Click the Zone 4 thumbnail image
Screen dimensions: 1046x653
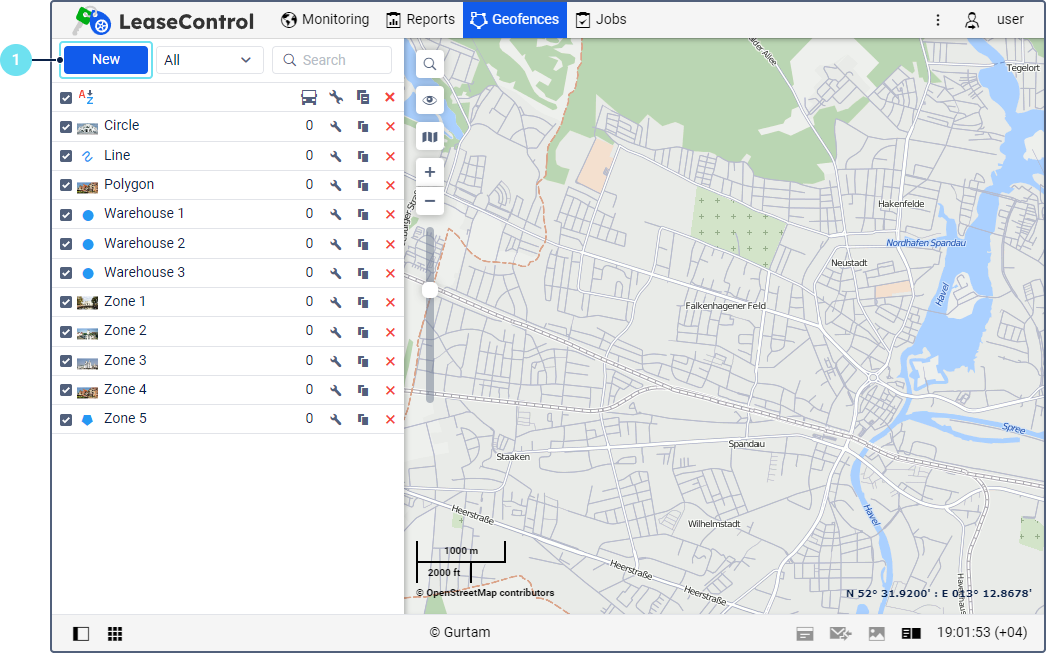(87, 391)
